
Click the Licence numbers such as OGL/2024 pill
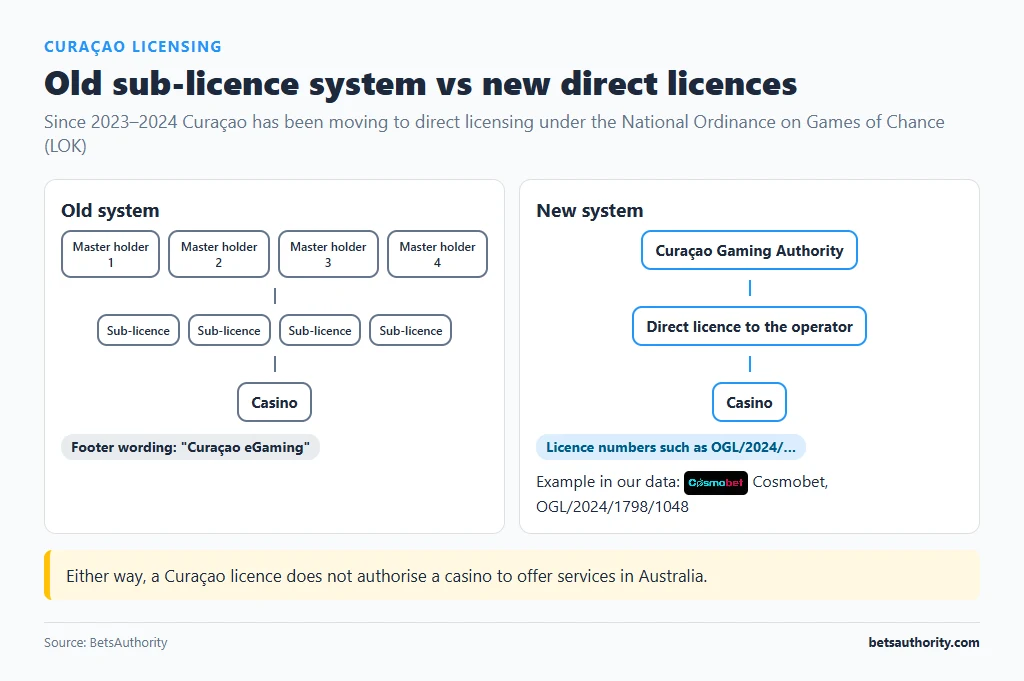click(671, 447)
